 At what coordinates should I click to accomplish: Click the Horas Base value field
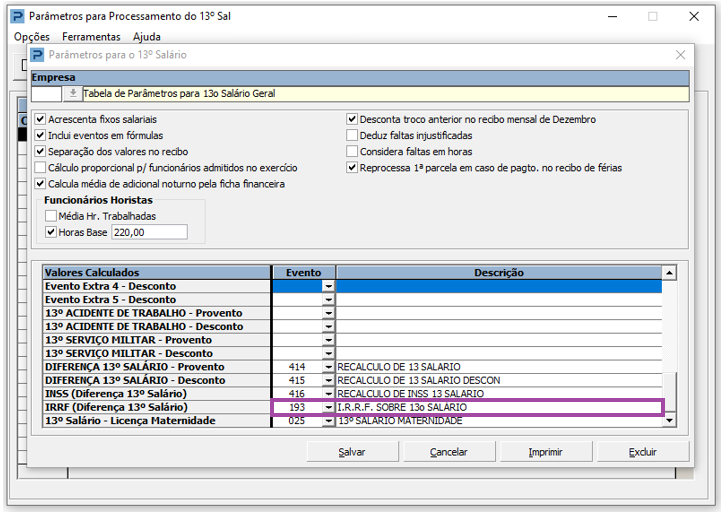tap(149, 232)
